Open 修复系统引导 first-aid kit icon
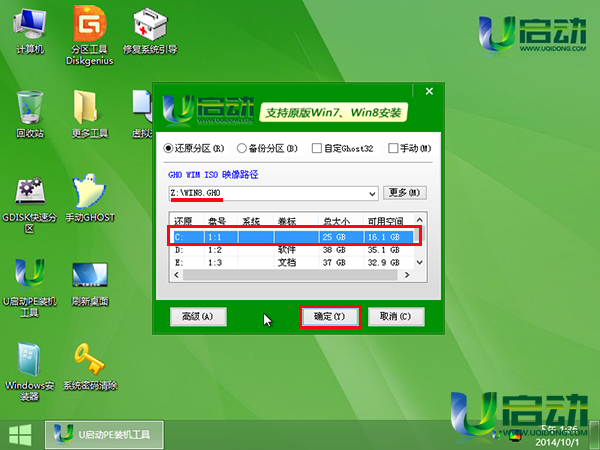 point(150,32)
